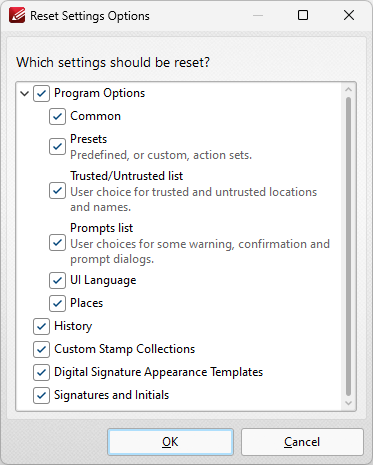The width and height of the screenshot is (373, 465).
Task: Click the Cancel button
Action: click(302, 442)
